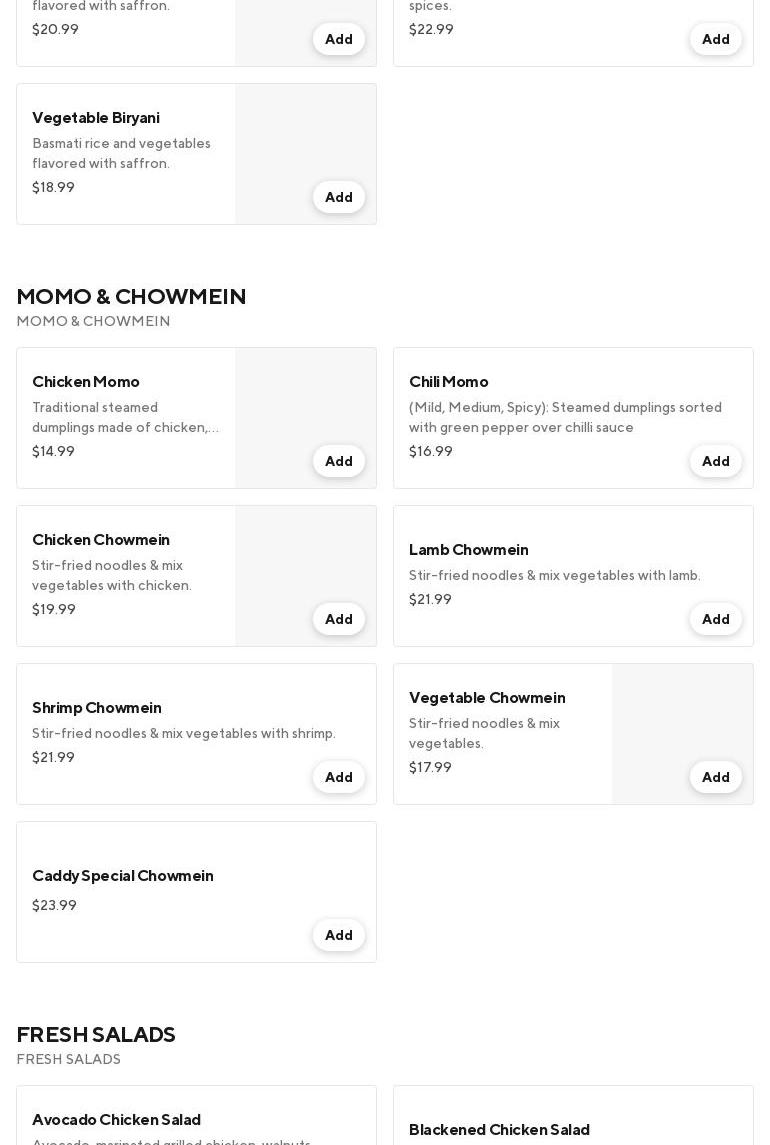The height and width of the screenshot is (1145, 770).
Task: Add Caddy Special Chowmein to the cart
Action: point(338,935)
